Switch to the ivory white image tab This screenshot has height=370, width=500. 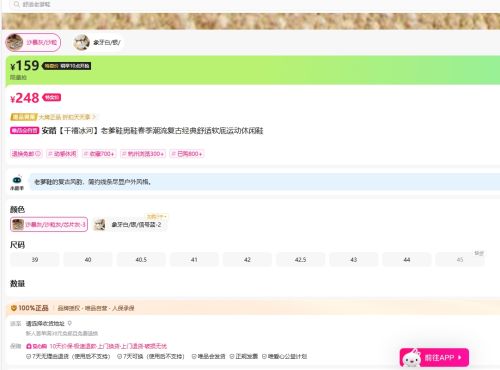pyautogui.click(x=98, y=43)
